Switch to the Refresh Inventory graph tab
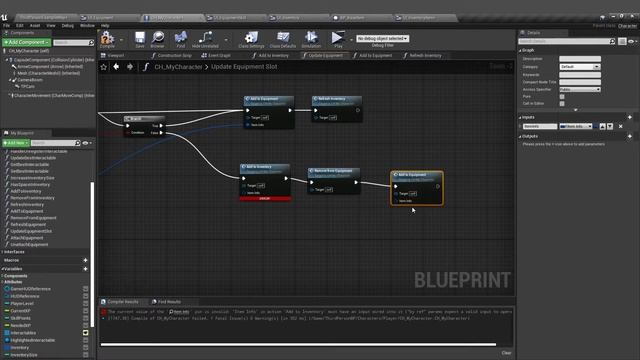This screenshot has height=360, width=640. [422, 56]
